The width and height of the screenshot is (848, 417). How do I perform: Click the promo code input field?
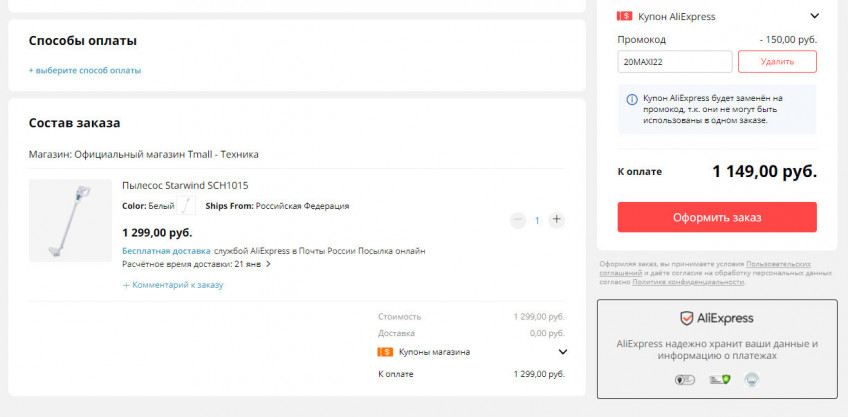pos(675,62)
